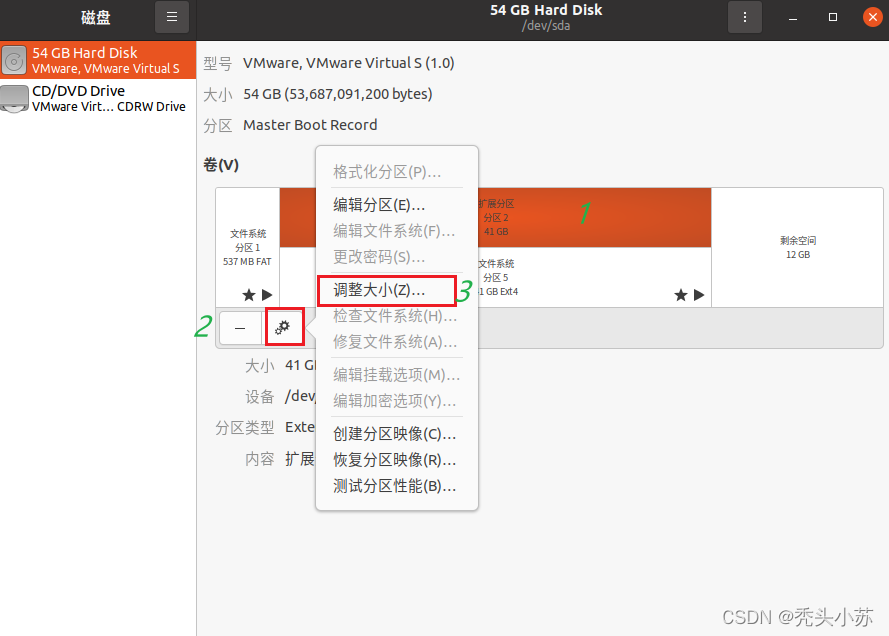Viewport: 889px width, 636px height.
Task: Select the 537 MB FAT partition 1 block
Action: (x=248, y=248)
